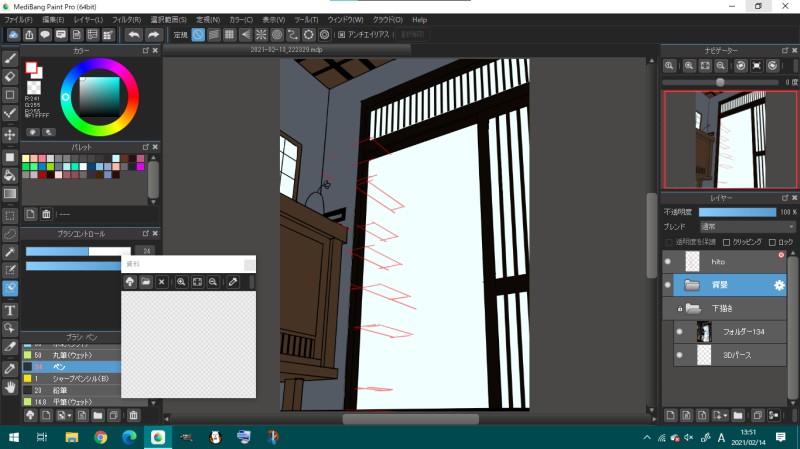
Task: Add a new layer folder
Action: pyautogui.click(x=738, y=415)
